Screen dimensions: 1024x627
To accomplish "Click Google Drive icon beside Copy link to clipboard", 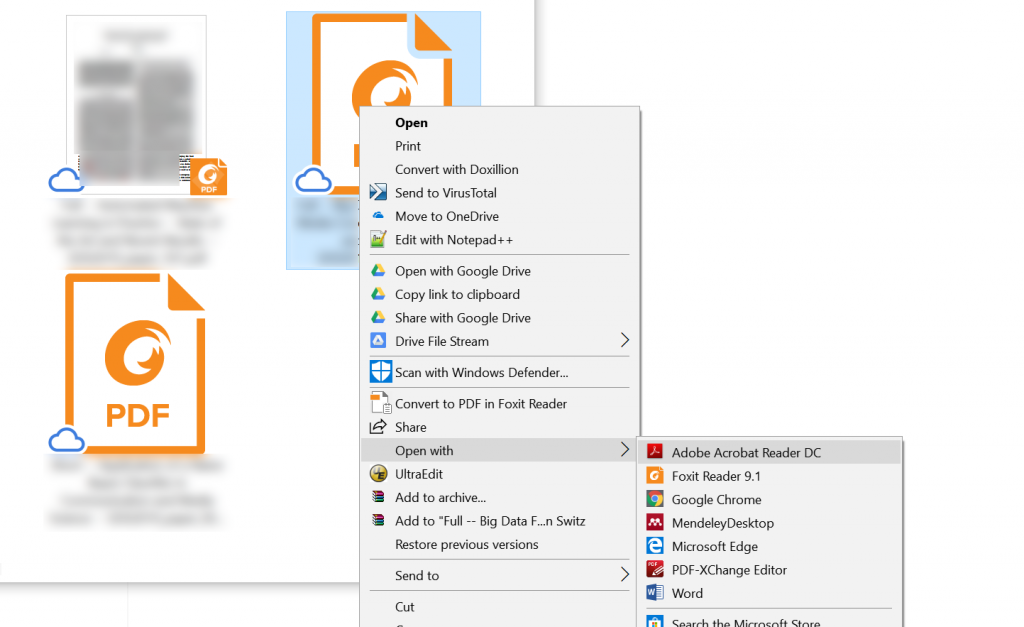I will click(x=378, y=293).
